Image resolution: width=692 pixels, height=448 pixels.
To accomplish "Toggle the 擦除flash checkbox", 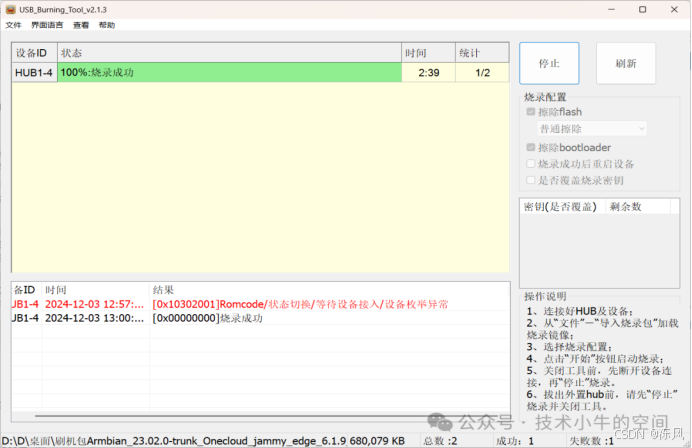I will (531, 112).
